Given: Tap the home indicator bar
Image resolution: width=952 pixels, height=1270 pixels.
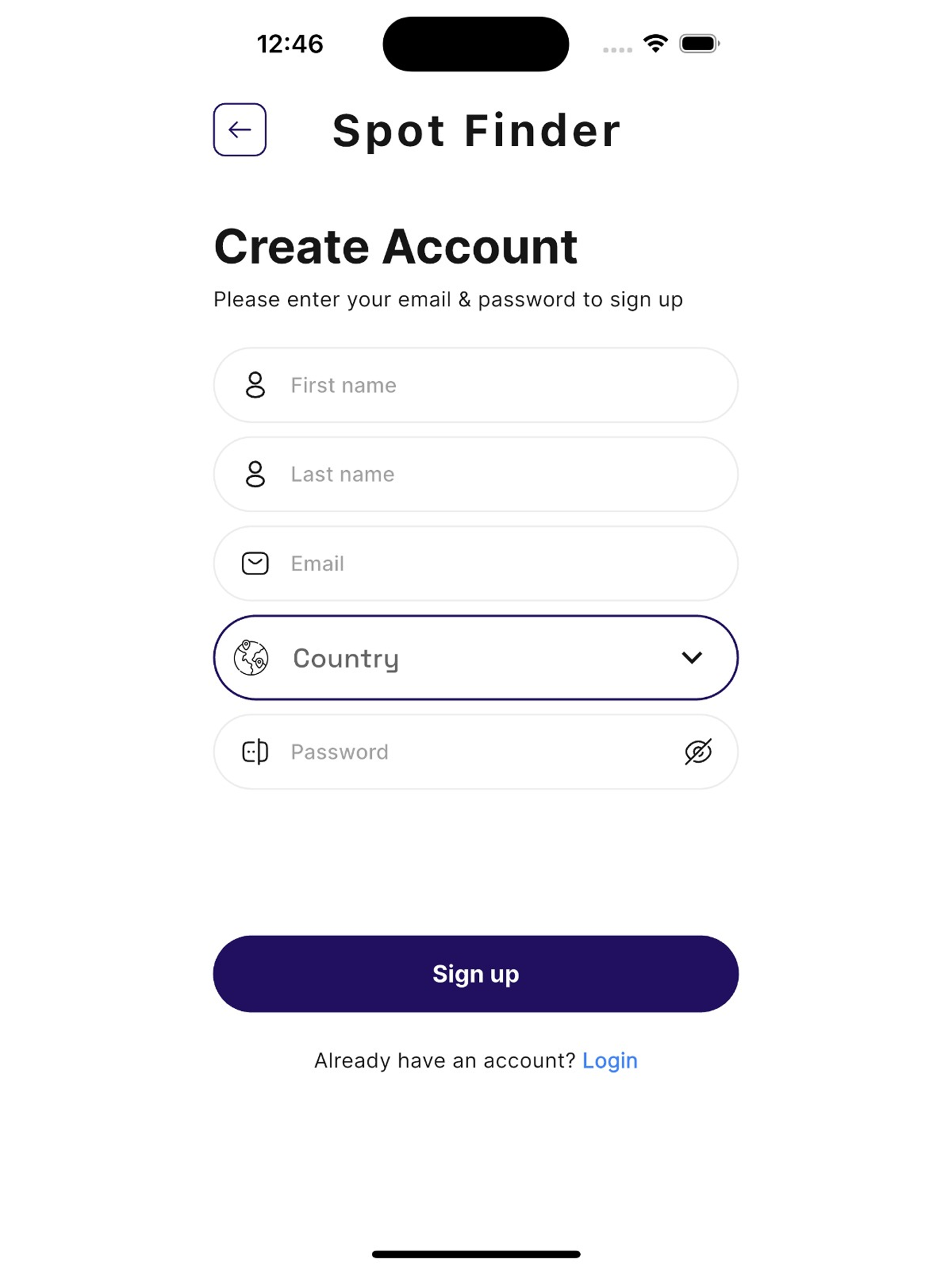Looking at the screenshot, I should tap(476, 1254).
